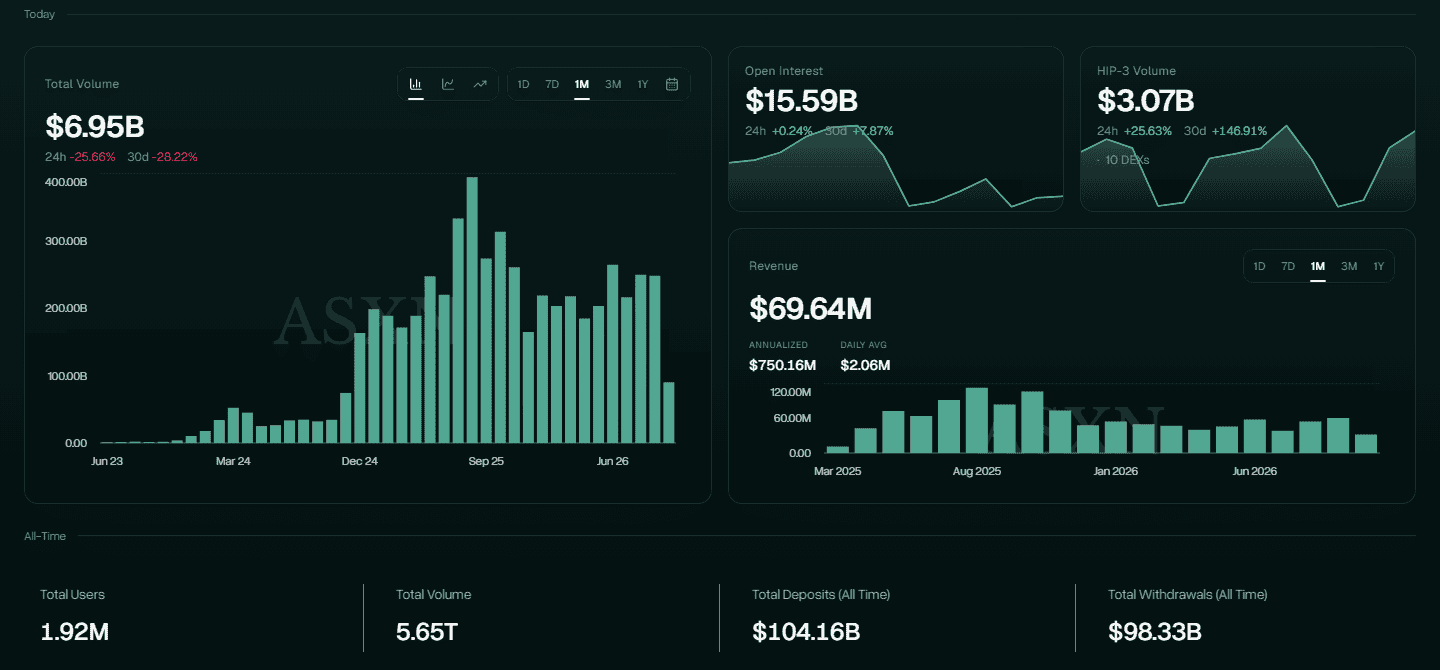1440x670 pixels.
Task: Select 1Y range in Total Volume chart
Action: [643, 84]
